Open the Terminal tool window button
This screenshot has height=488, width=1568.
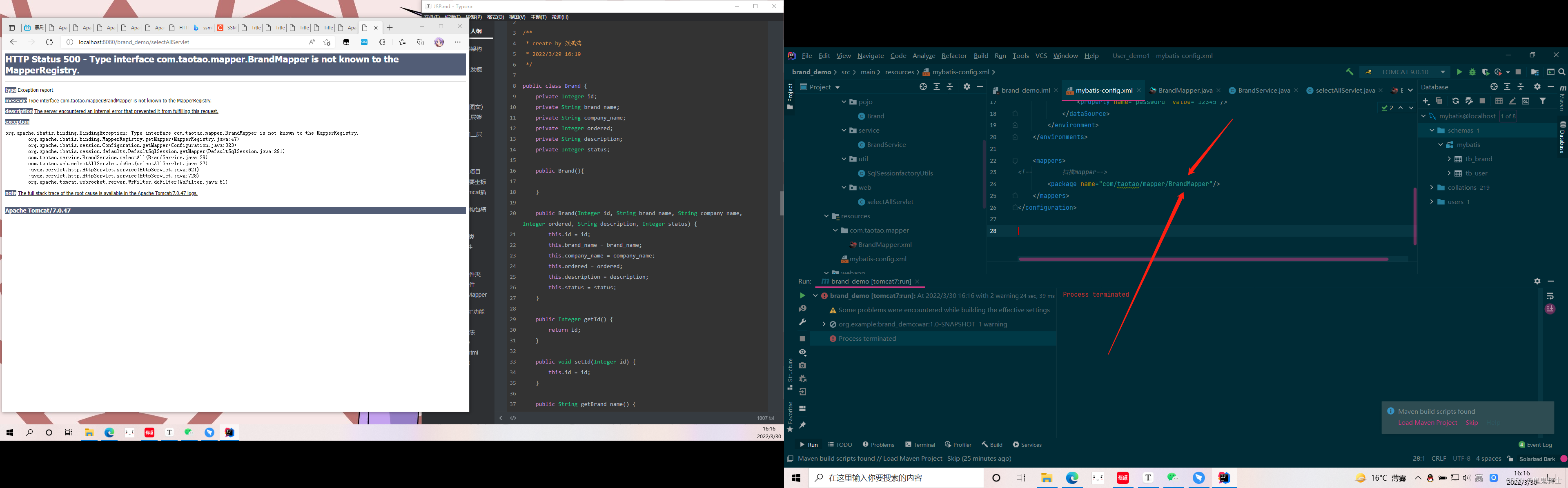coord(920,445)
